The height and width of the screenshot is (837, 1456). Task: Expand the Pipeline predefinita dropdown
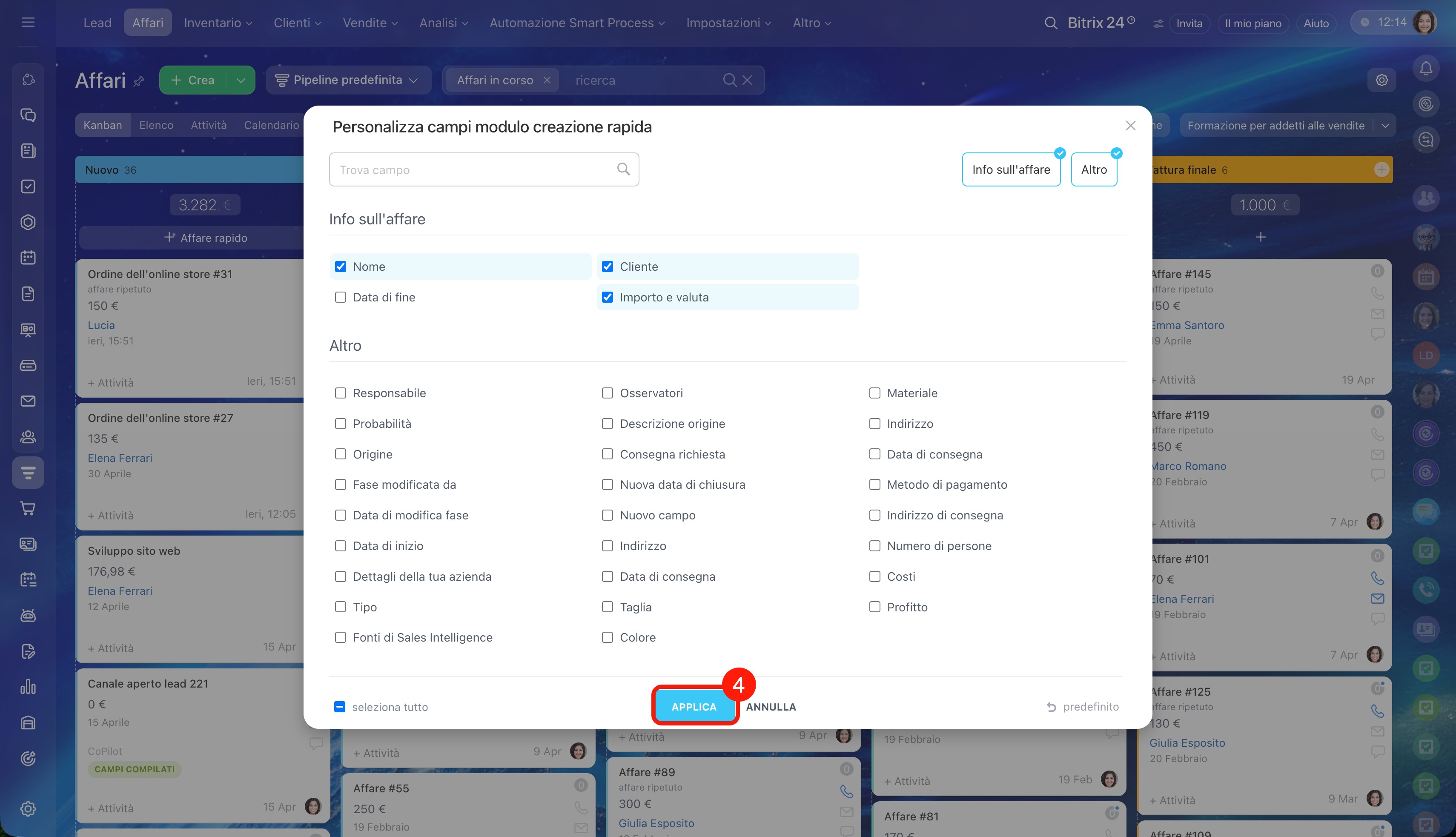tap(348, 80)
